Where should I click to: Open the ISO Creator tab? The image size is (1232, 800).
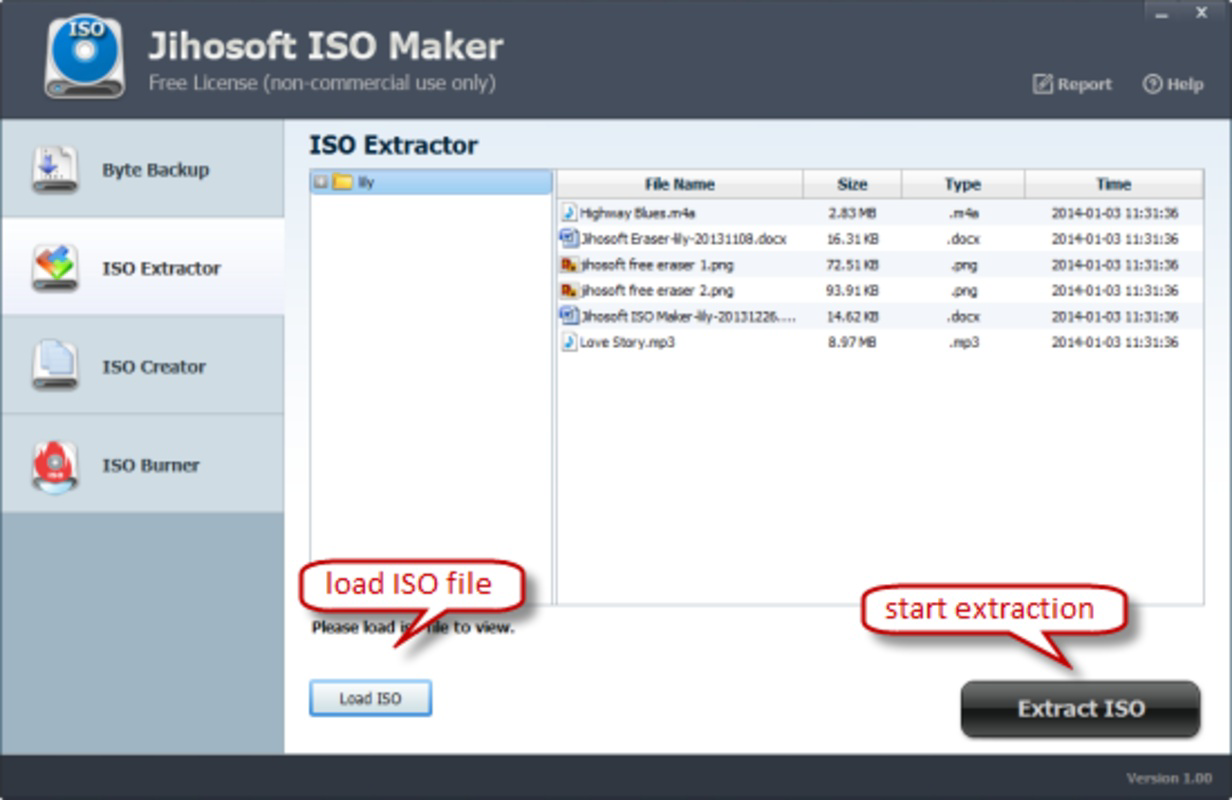pyautogui.click(x=142, y=366)
